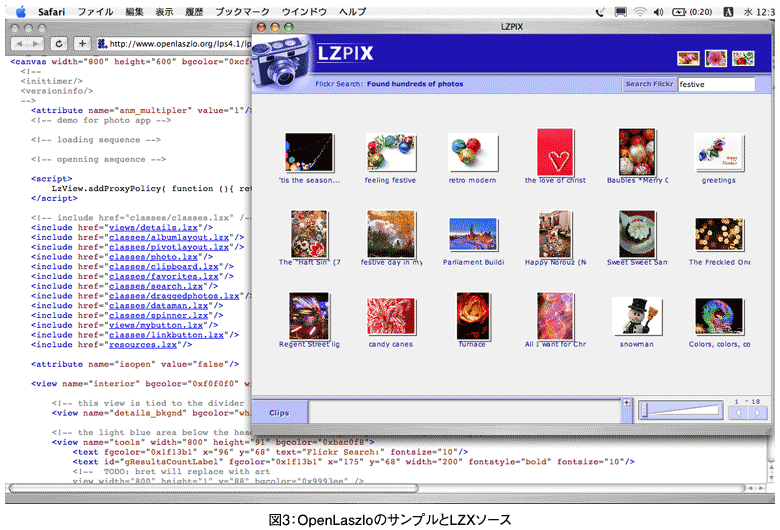The height and width of the screenshot is (530, 780).
Task: Select the middle header thumbnail in LZPIX
Action: (716, 58)
